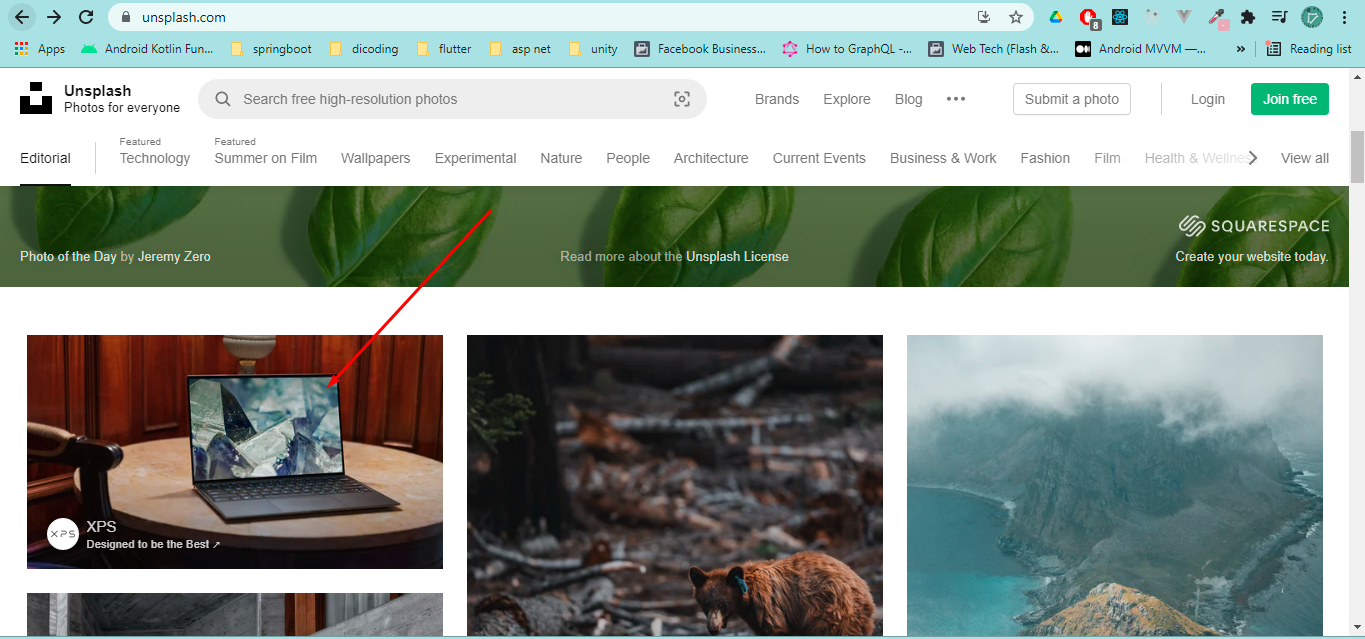Show more bookmarks with double chevron
The width and height of the screenshot is (1365, 639).
pyautogui.click(x=1241, y=49)
